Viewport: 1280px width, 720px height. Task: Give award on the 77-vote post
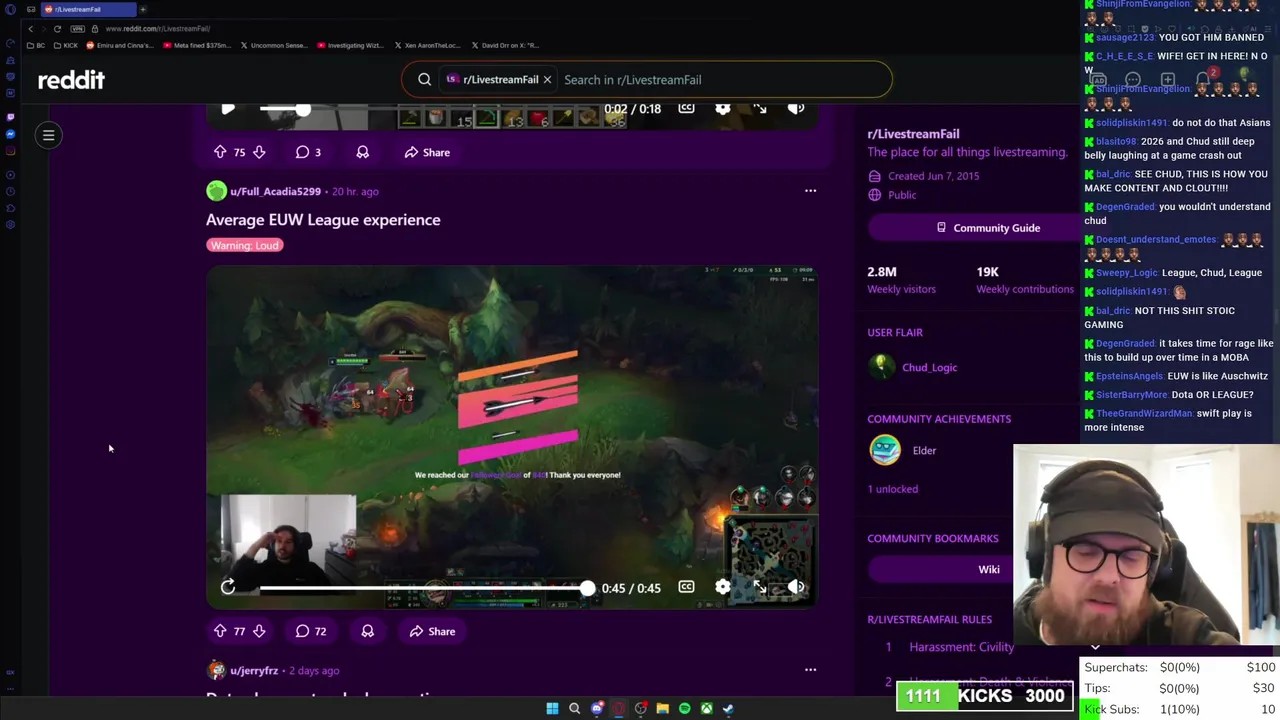367,631
